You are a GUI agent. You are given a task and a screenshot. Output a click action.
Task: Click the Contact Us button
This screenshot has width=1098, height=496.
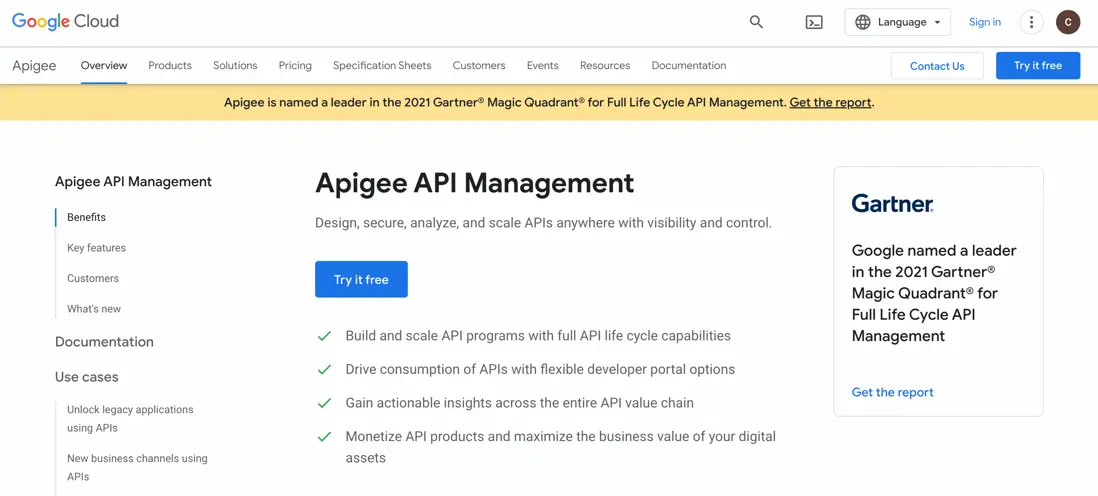pyautogui.click(x=937, y=66)
